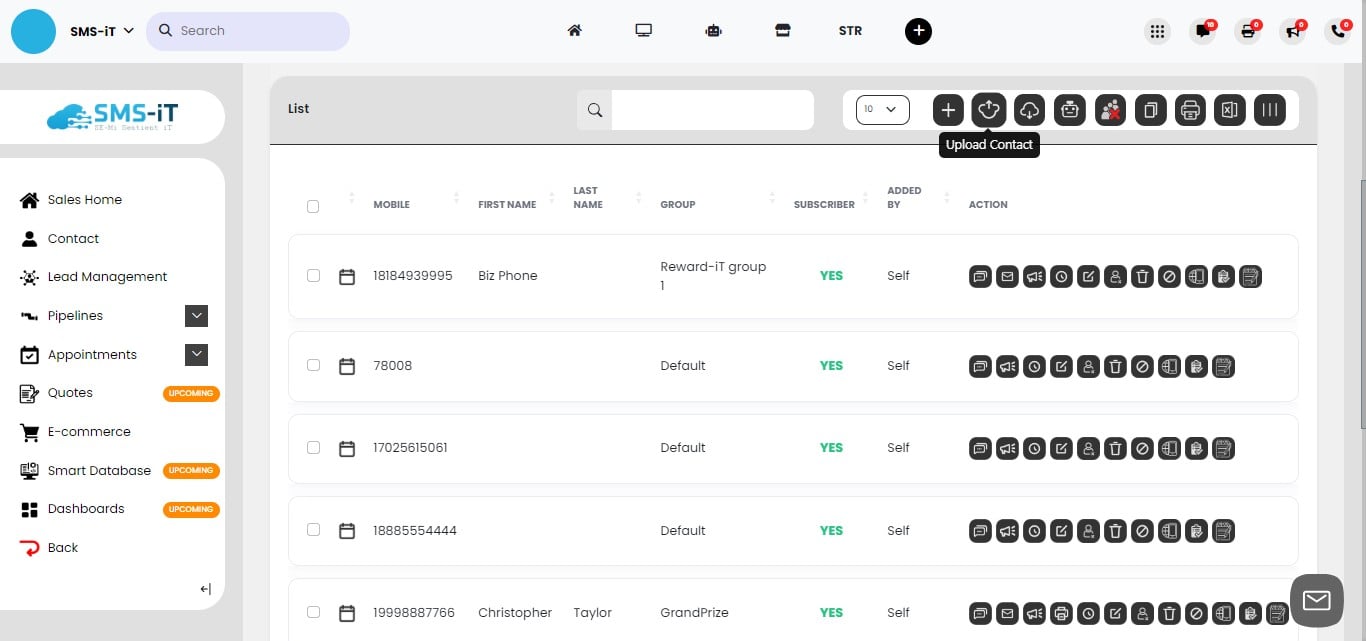Open the Excel export icon in the toolbar
Viewport: 1366px width, 641px height.
[x=1229, y=110]
